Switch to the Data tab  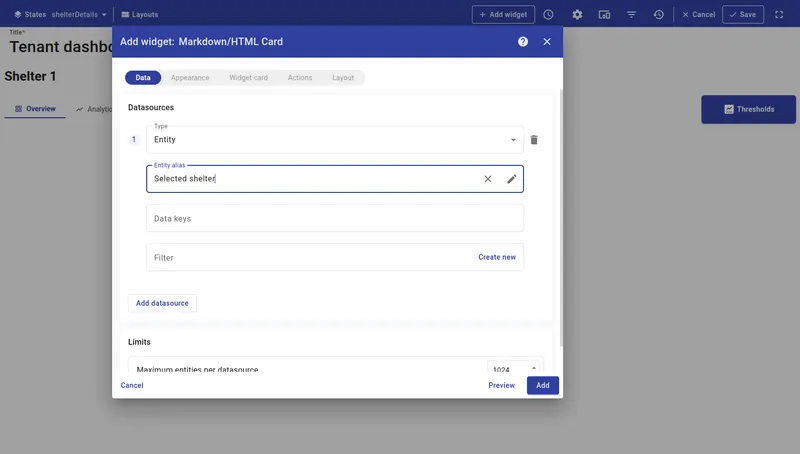click(x=143, y=78)
